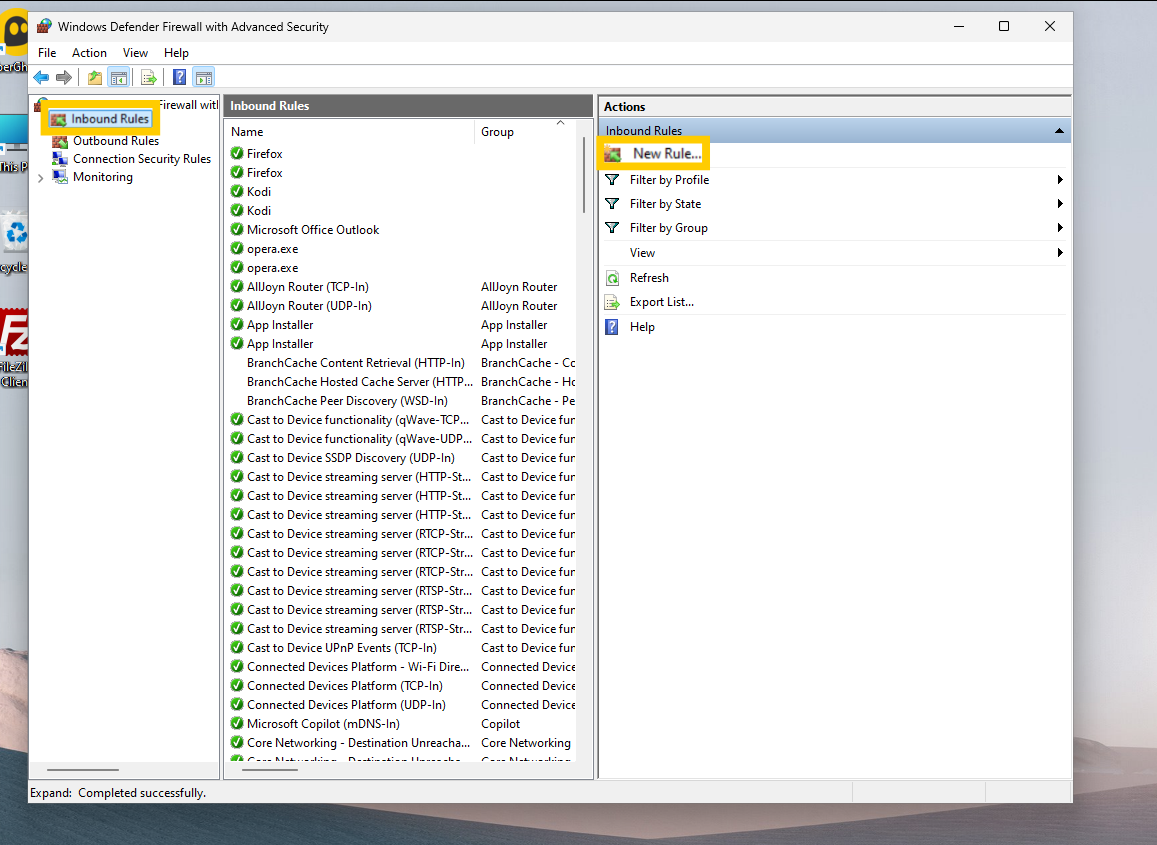The height and width of the screenshot is (845, 1157).
Task: Open the Filter by State submenu arrow
Action: click(x=1060, y=204)
